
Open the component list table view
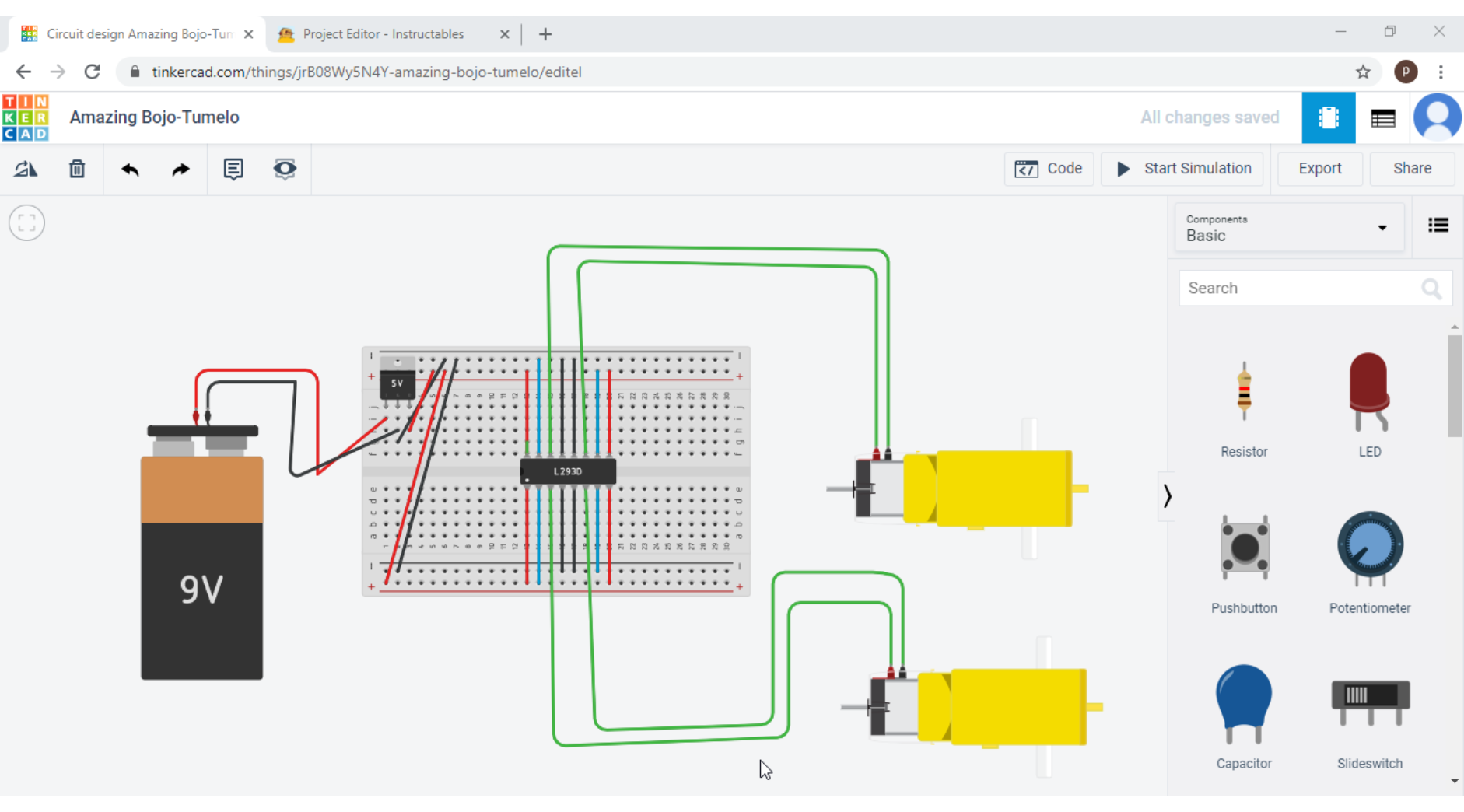tap(1382, 118)
